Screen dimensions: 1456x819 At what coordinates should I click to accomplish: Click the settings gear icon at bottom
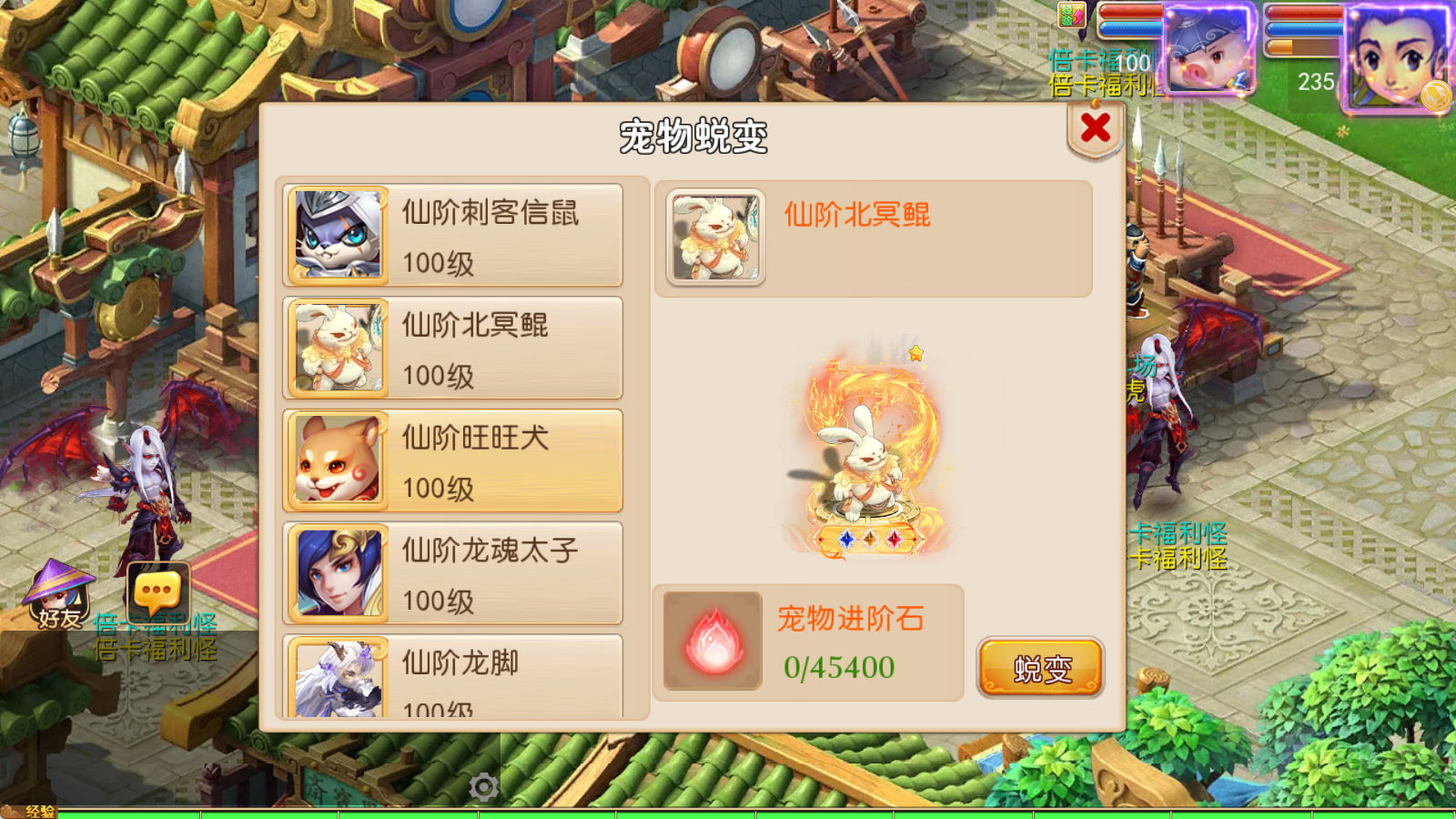(x=483, y=787)
